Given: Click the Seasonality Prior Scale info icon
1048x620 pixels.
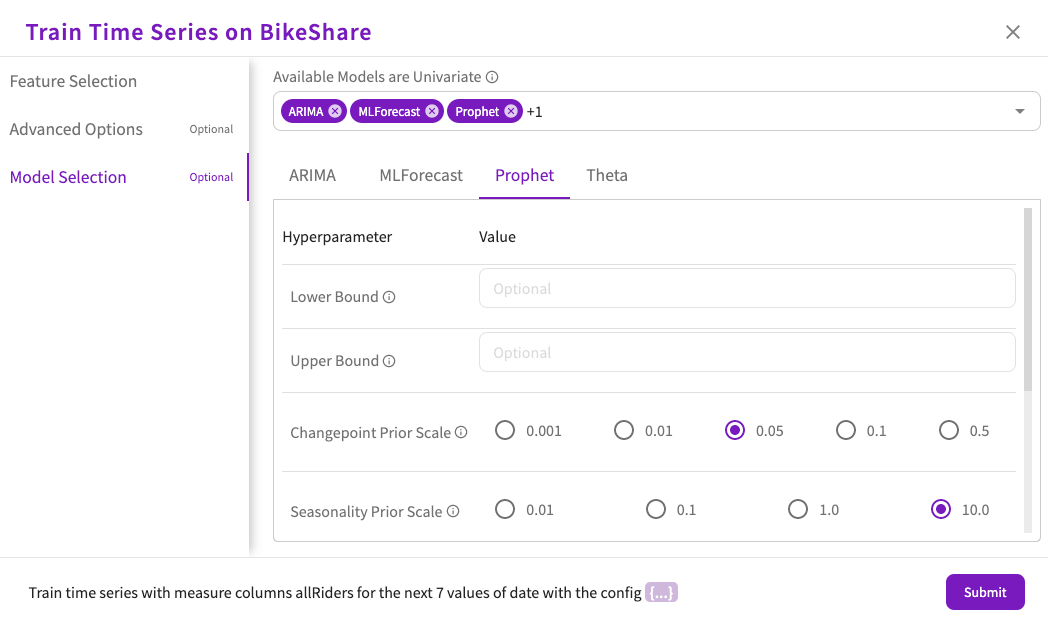Looking at the screenshot, I should [x=453, y=511].
